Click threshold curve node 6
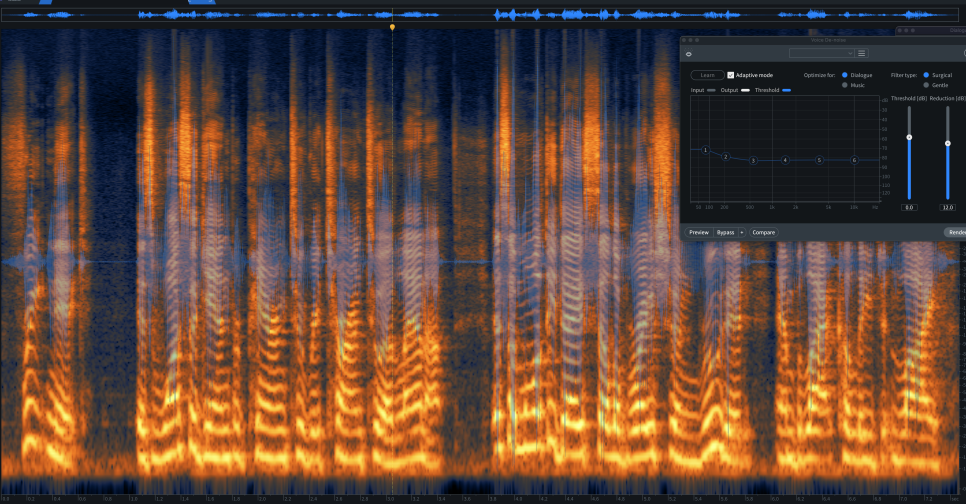966x504 pixels. coord(854,160)
